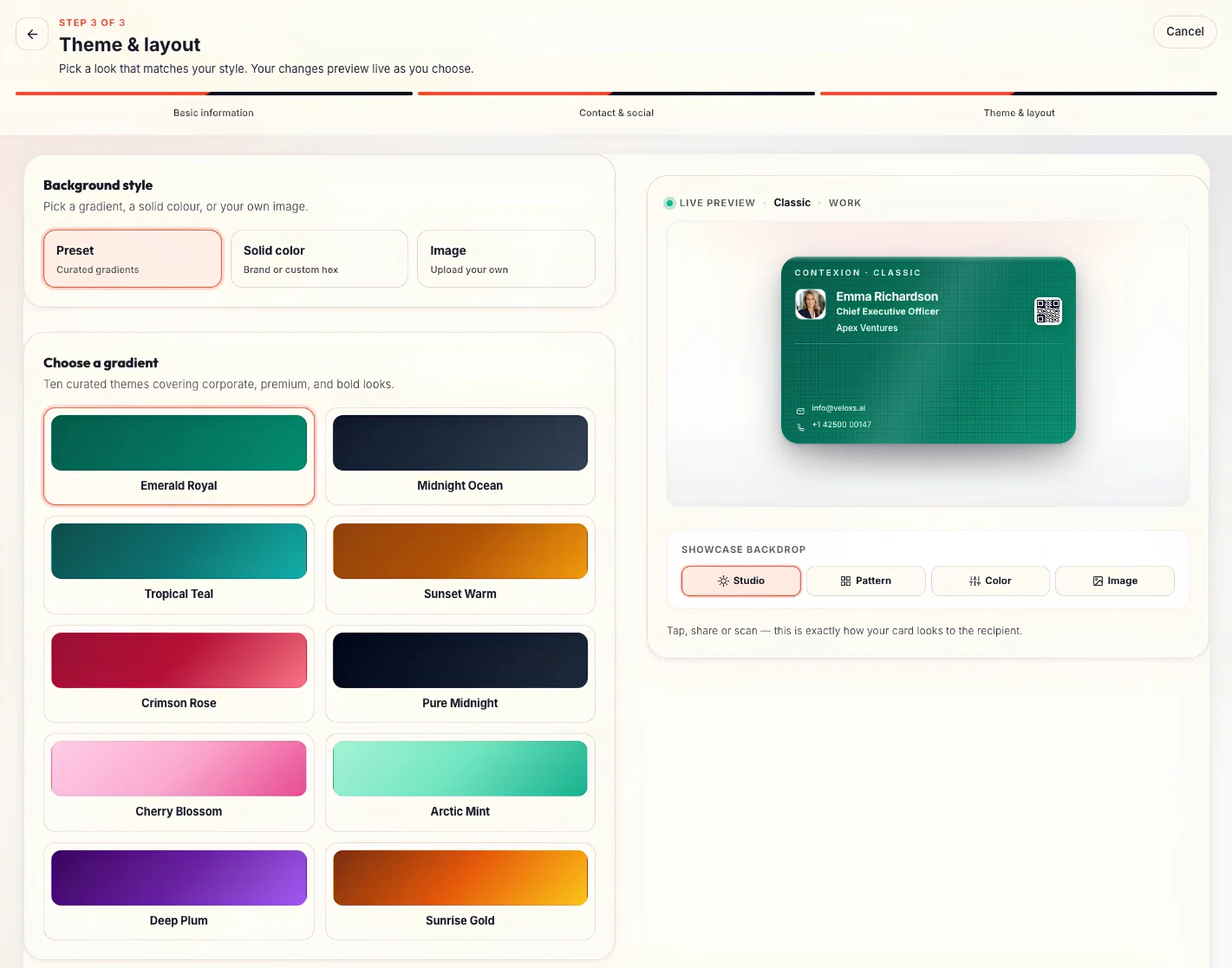Click the Background style heading
Image resolution: width=1232 pixels, height=968 pixels.
click(x=98, y=185)
